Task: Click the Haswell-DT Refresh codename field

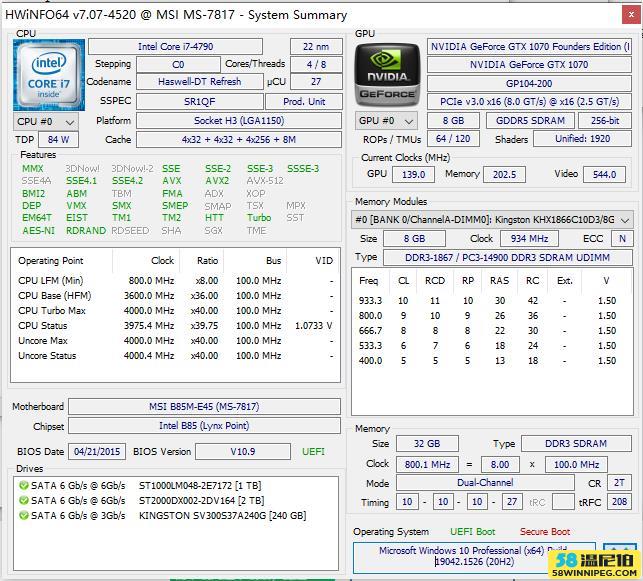Action: click(x=199, y=82)
